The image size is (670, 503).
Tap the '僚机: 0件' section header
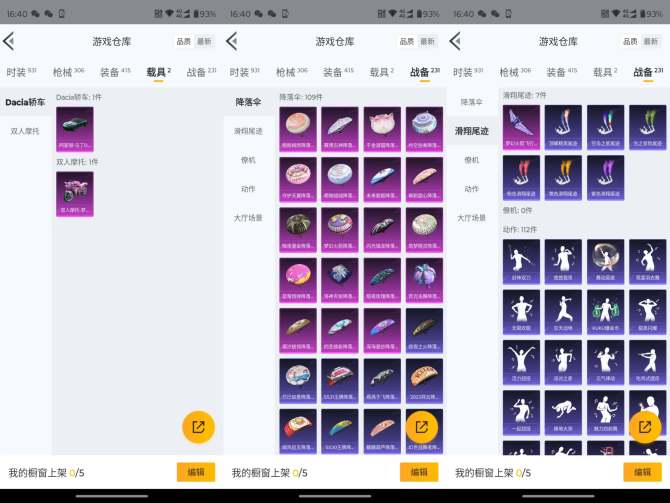517,210
